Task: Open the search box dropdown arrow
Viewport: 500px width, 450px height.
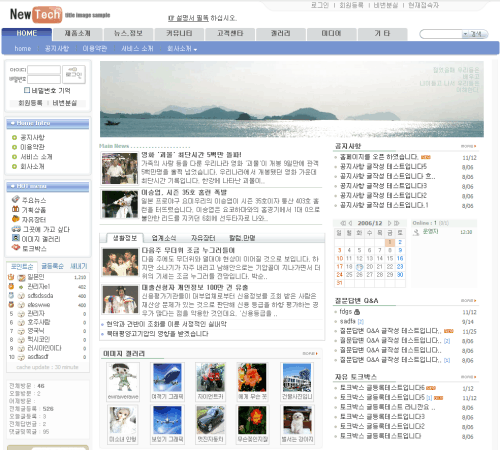Action: pyautogui.click(x=465, y=34)
